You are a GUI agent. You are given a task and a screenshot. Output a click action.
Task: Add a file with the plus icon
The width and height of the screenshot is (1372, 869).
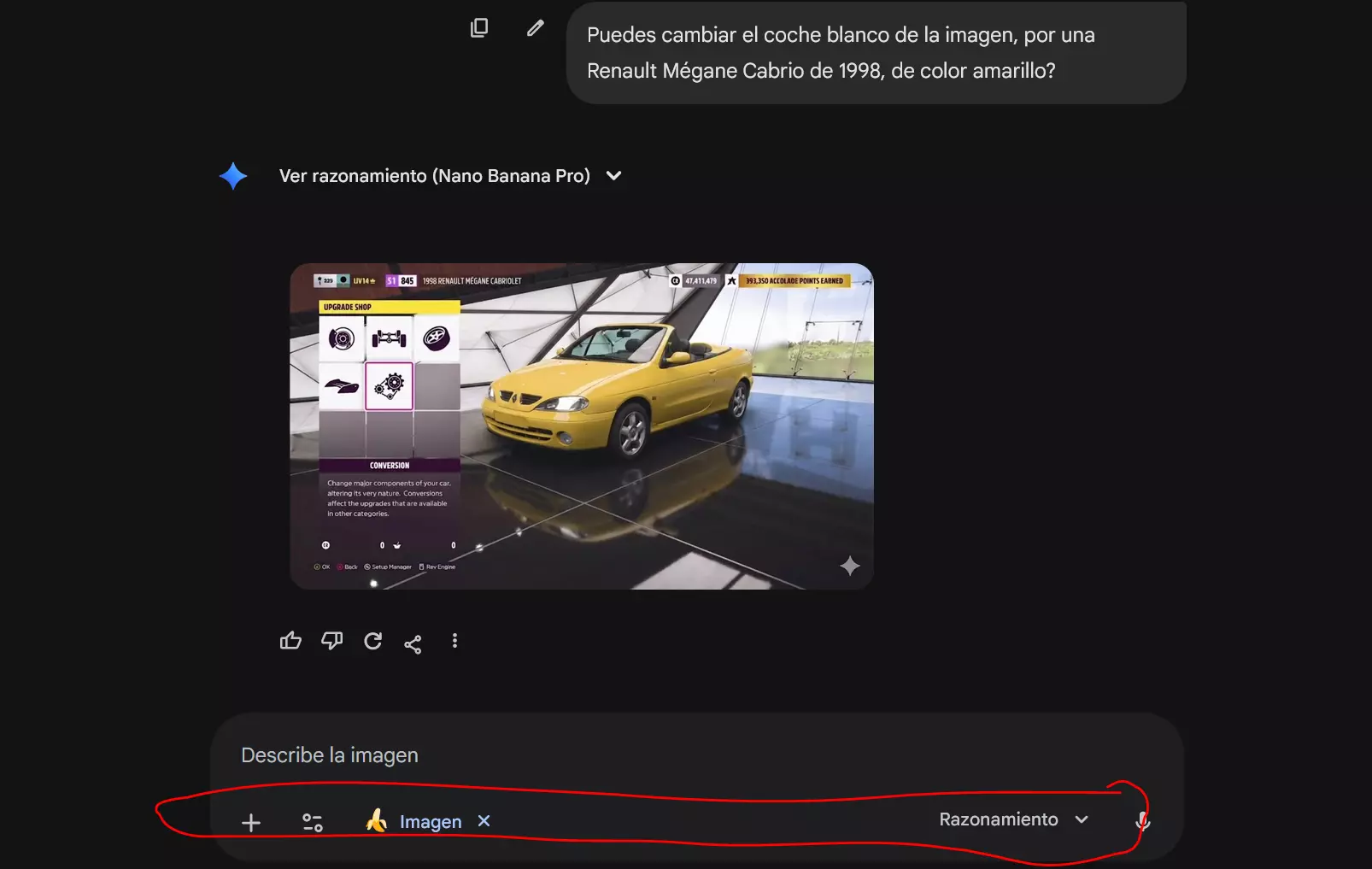click(251, 823)
